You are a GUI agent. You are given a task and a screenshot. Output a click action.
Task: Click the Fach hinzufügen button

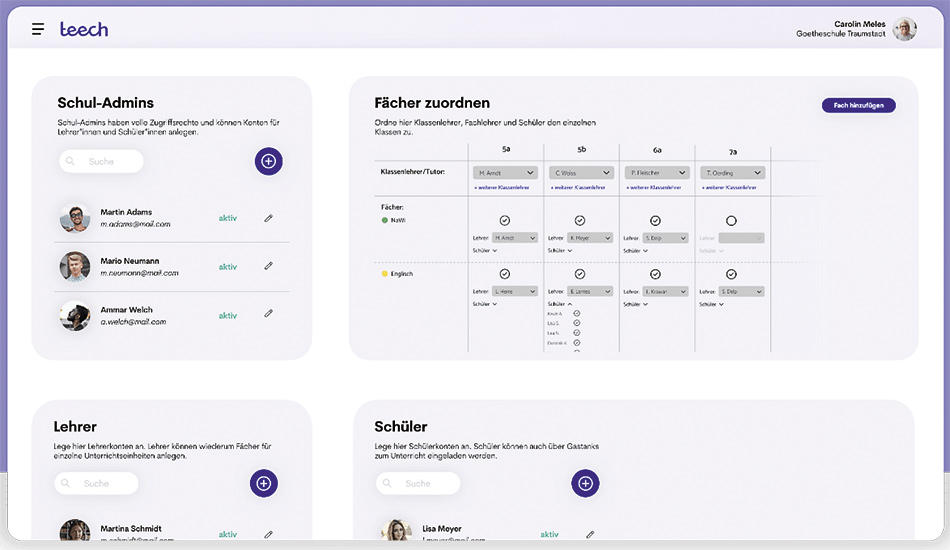pos(858,105)
